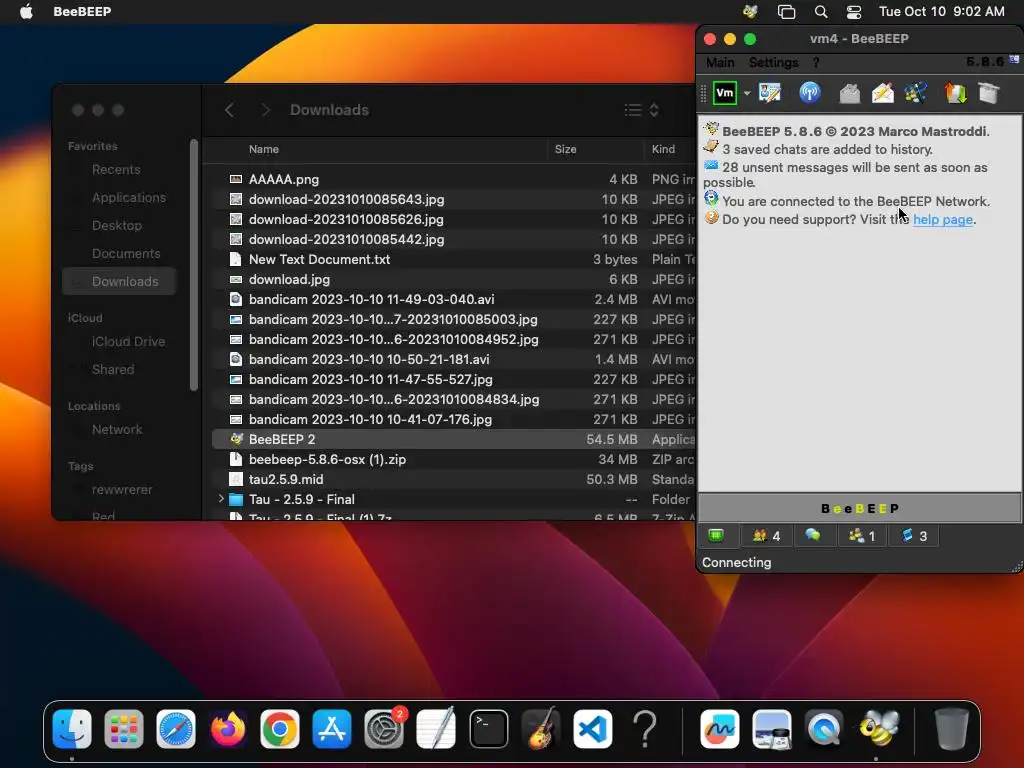1024x768 pixels.
Task: Change Finder list view options
Action: click(x=641, y=110)
